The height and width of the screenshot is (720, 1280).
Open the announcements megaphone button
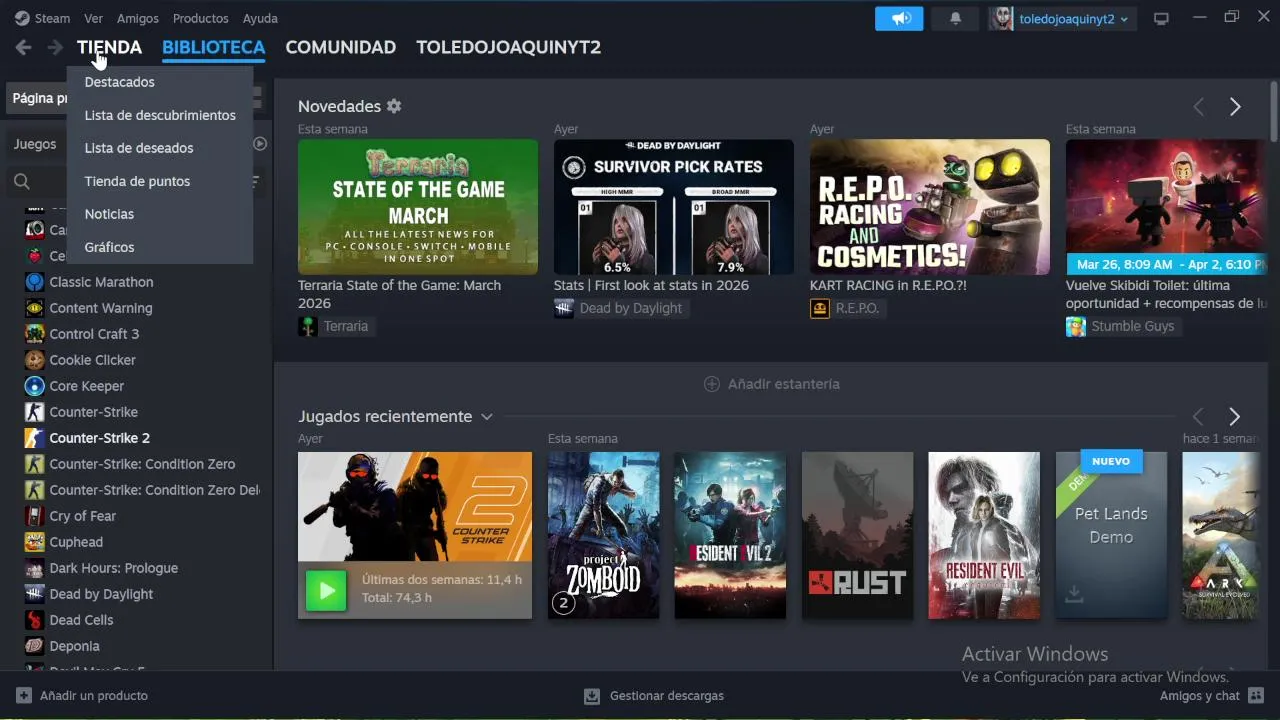[x=900, y=18]
